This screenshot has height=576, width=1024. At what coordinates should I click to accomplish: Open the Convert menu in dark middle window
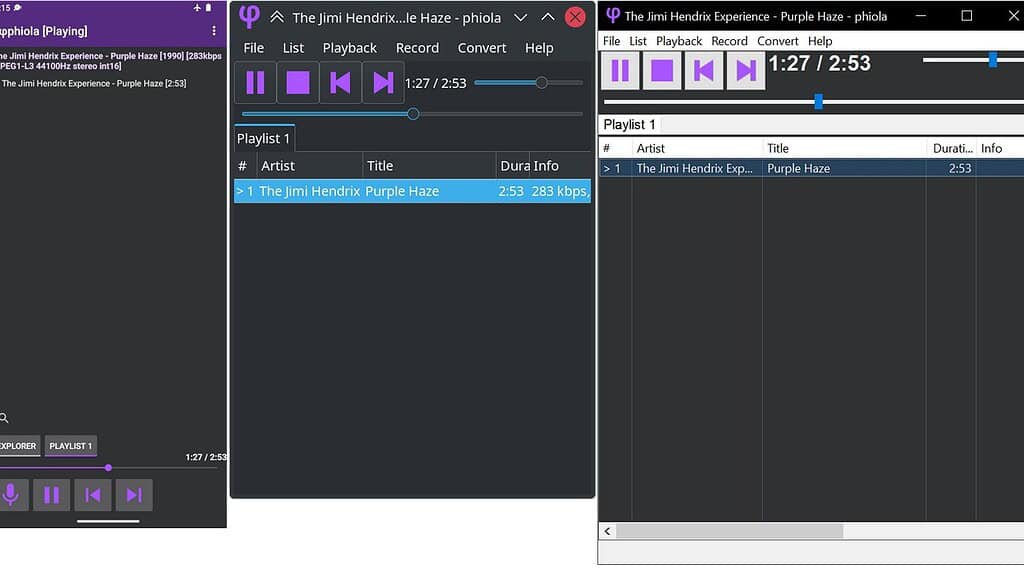tap(482, 48)
